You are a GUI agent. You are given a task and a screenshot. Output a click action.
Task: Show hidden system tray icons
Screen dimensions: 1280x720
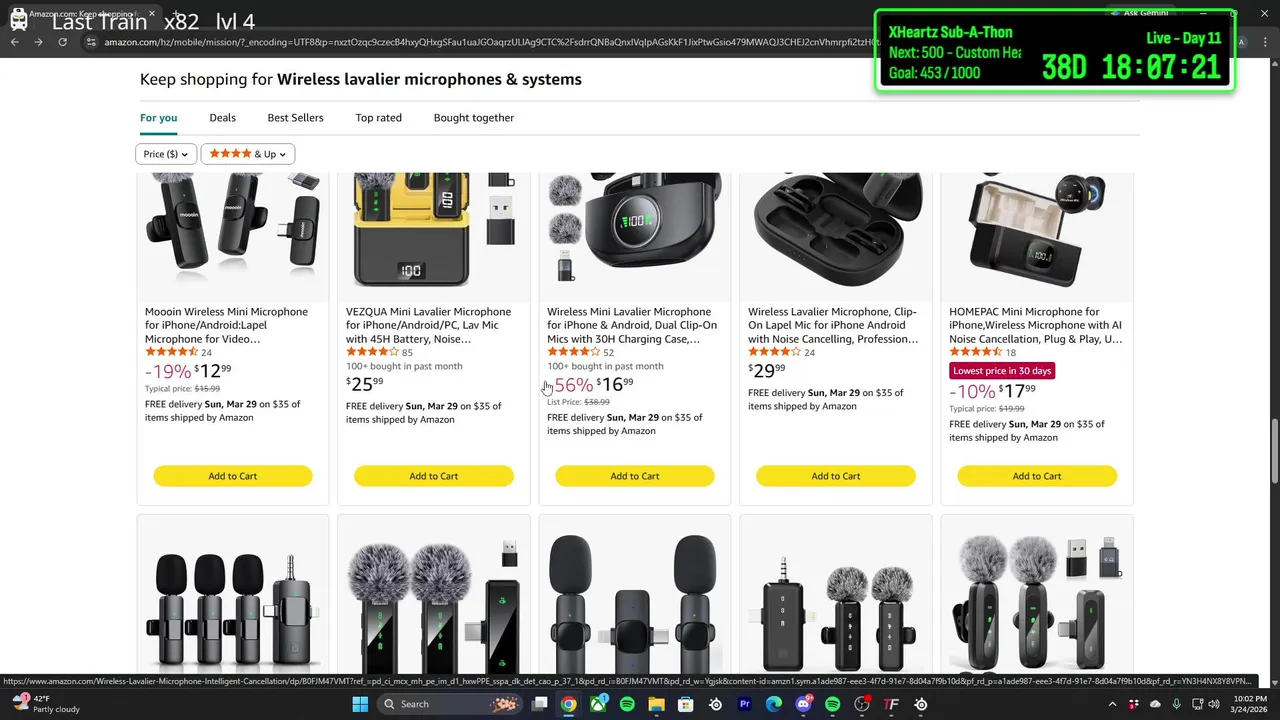pyautogui.click(x=1114, y=704)
